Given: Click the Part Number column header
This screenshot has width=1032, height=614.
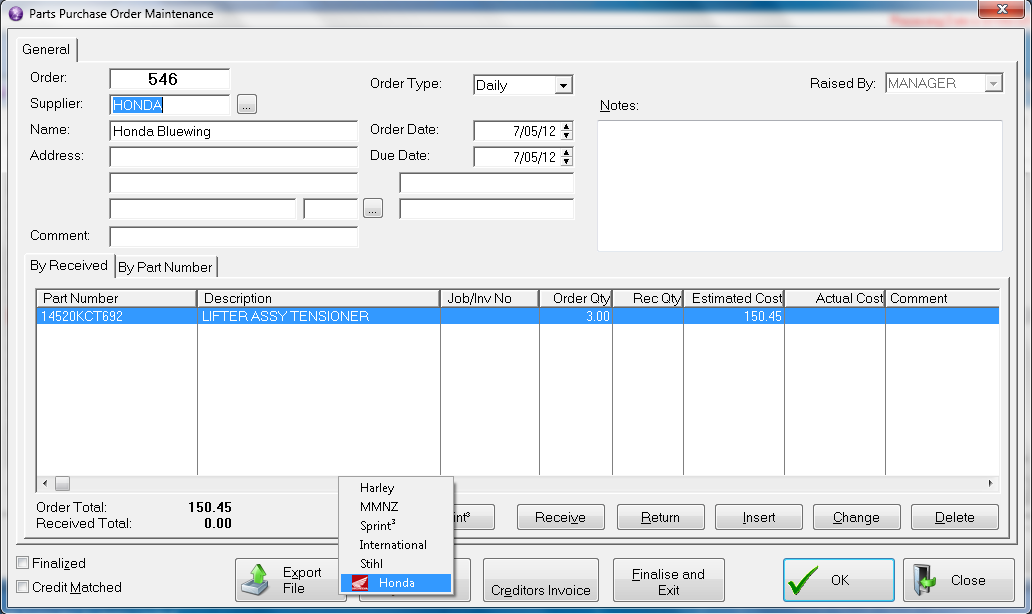Looking at the screenshot, I should click(x=116, y=298).
